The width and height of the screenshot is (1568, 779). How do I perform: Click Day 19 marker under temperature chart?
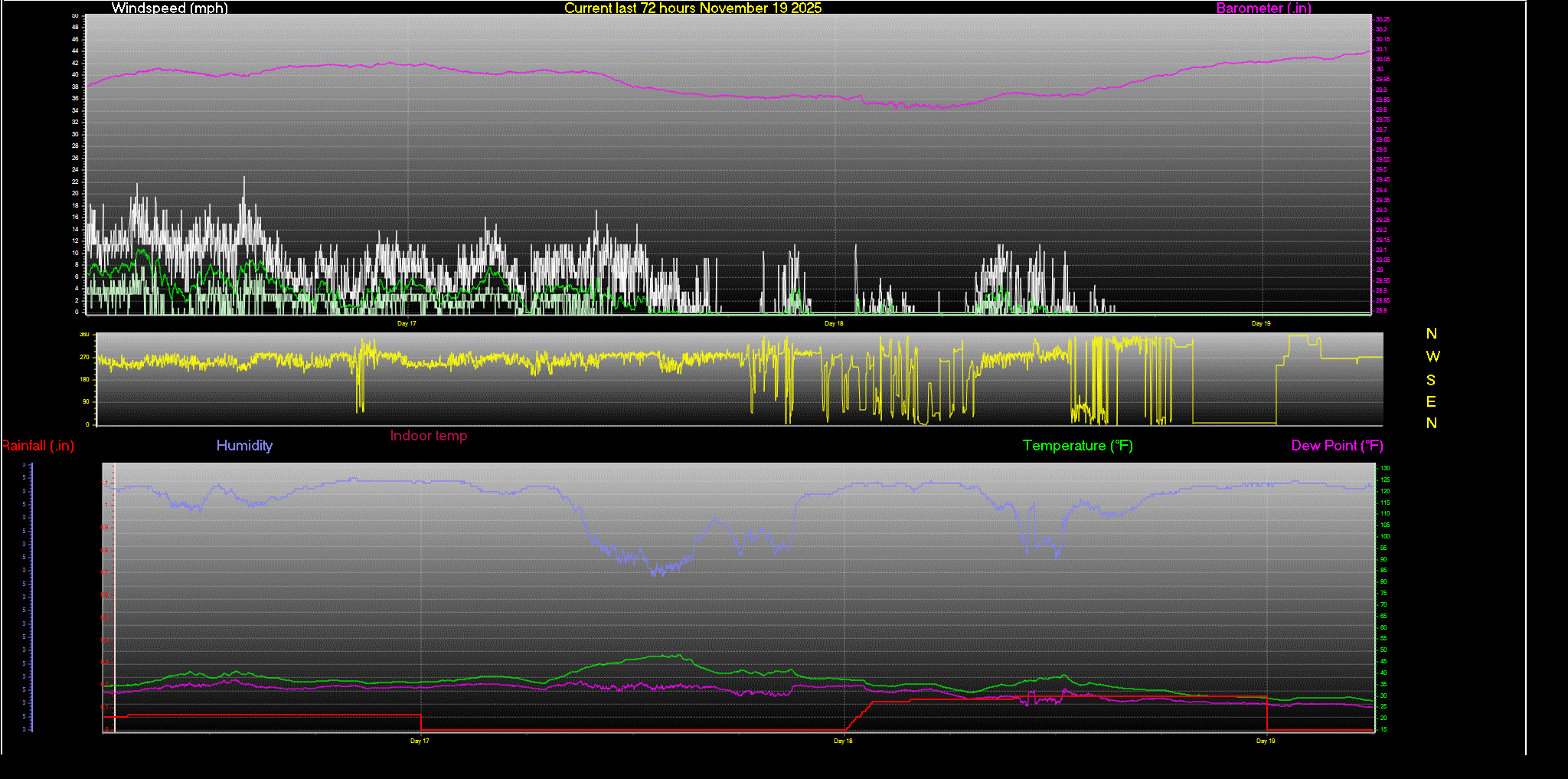[x=1266, y=741]
